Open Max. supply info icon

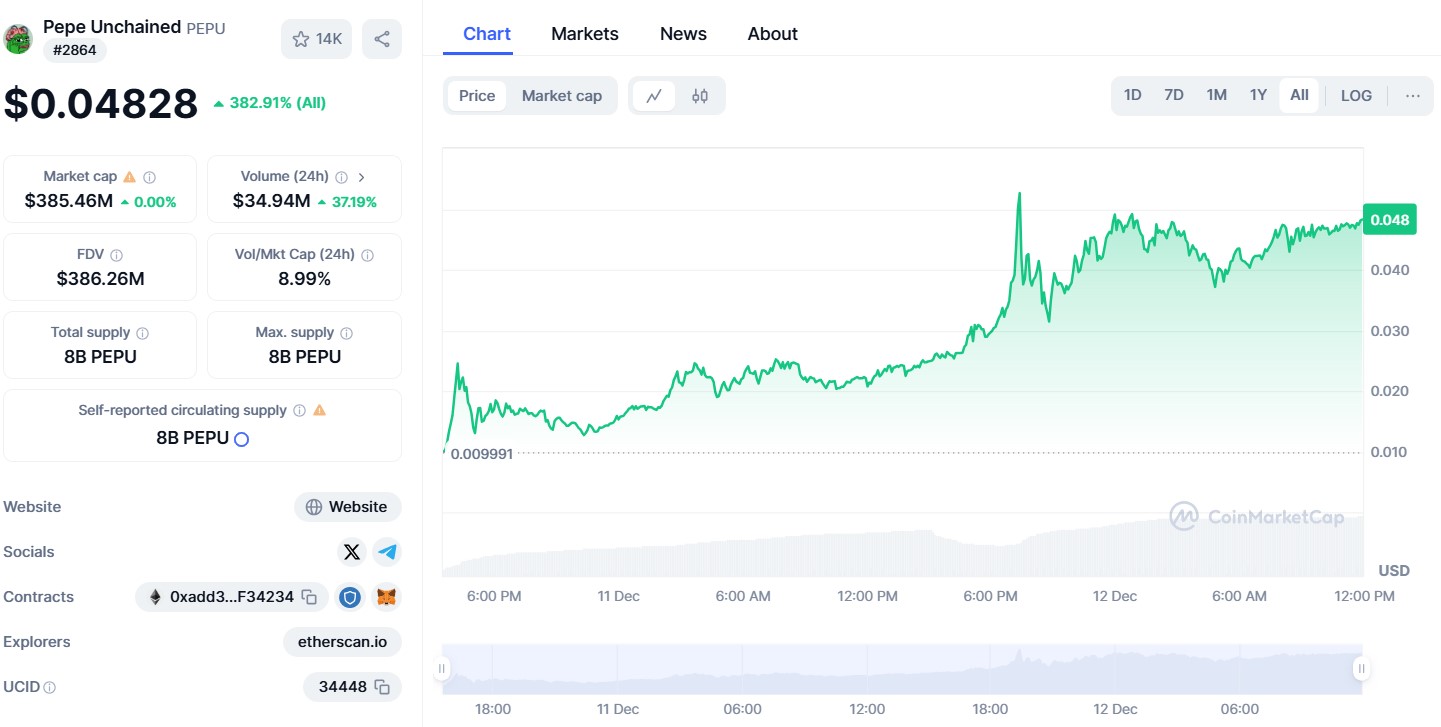coord(346,333)
